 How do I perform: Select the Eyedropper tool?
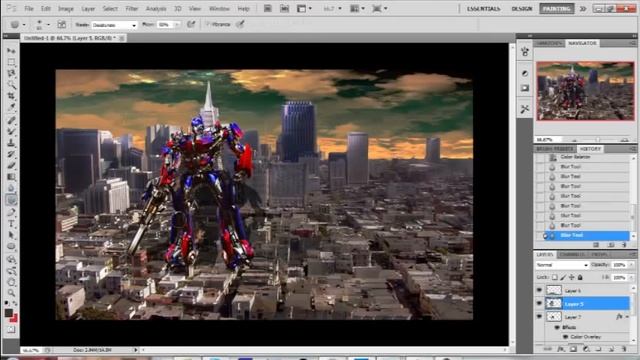[x=11, y=107]
